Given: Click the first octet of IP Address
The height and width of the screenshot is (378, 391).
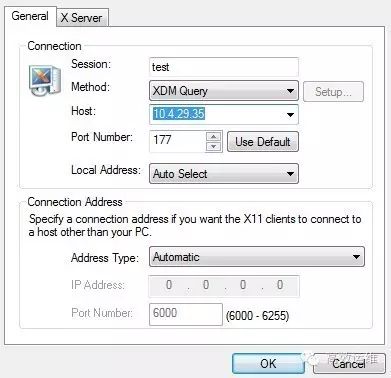Looking at the screenshot, I should pos(169,285).
